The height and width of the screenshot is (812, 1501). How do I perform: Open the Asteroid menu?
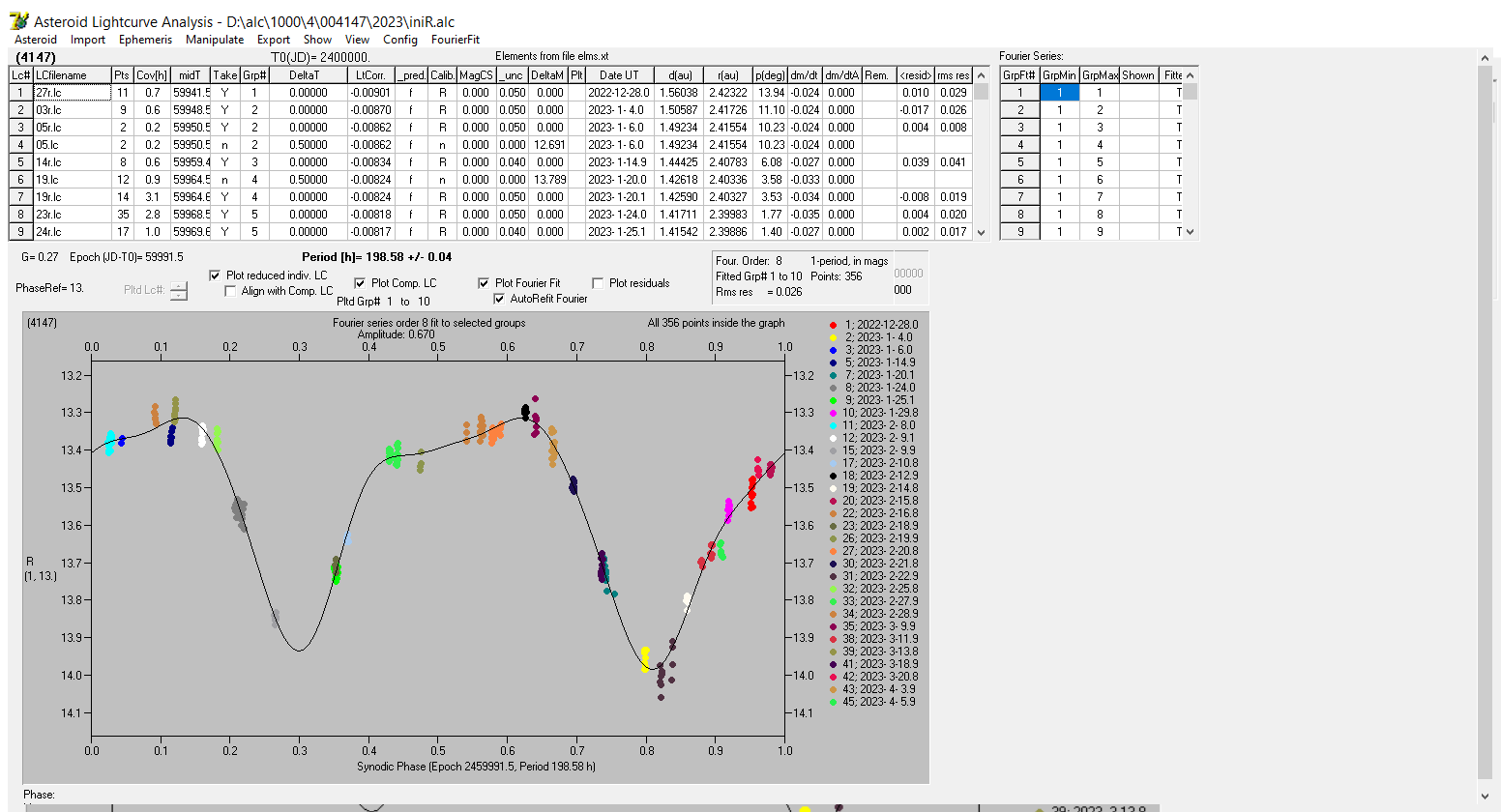[36, 40]
